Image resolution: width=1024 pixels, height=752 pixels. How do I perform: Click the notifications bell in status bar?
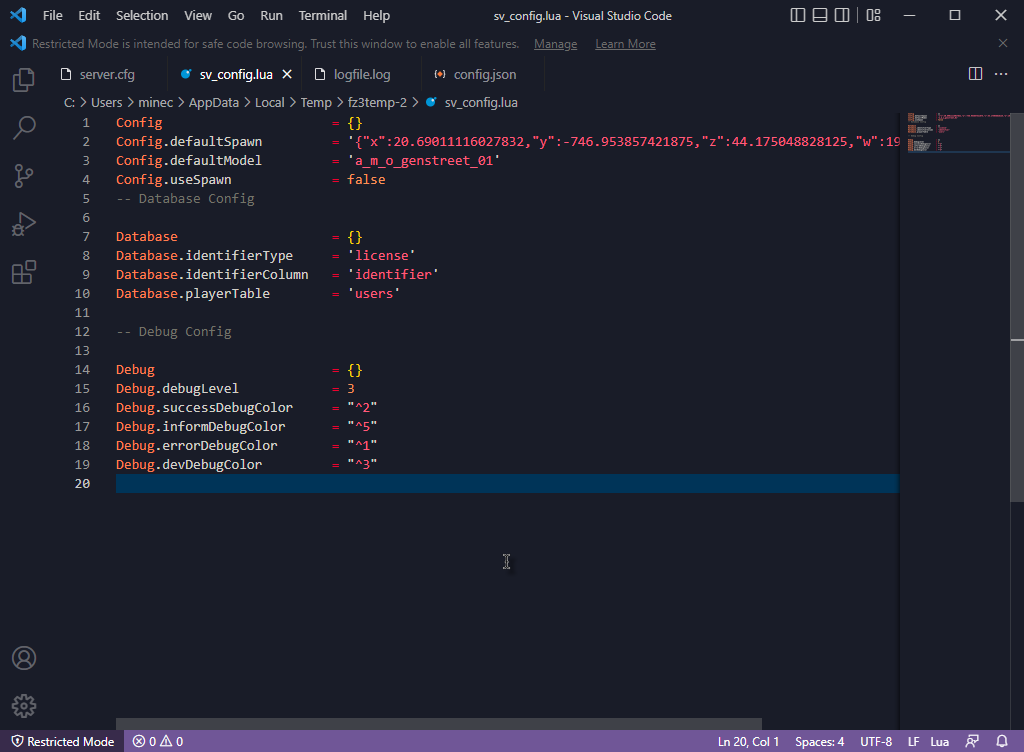point(1002,742)
